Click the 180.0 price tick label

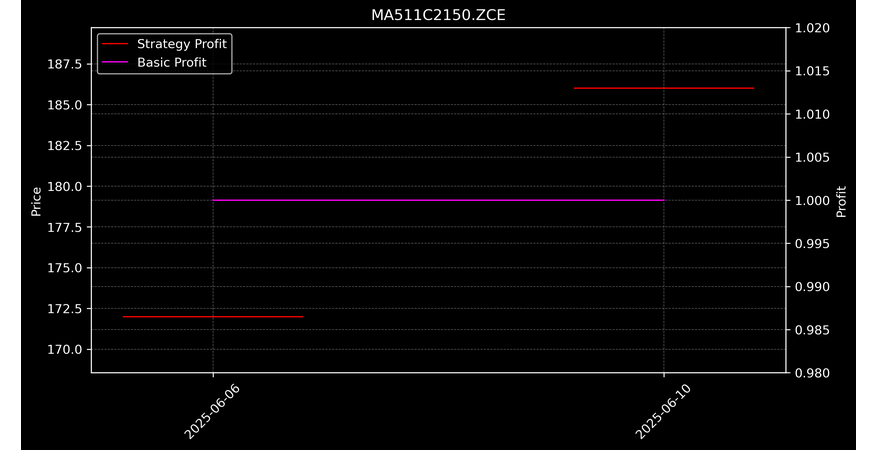(x=64, y=186)
